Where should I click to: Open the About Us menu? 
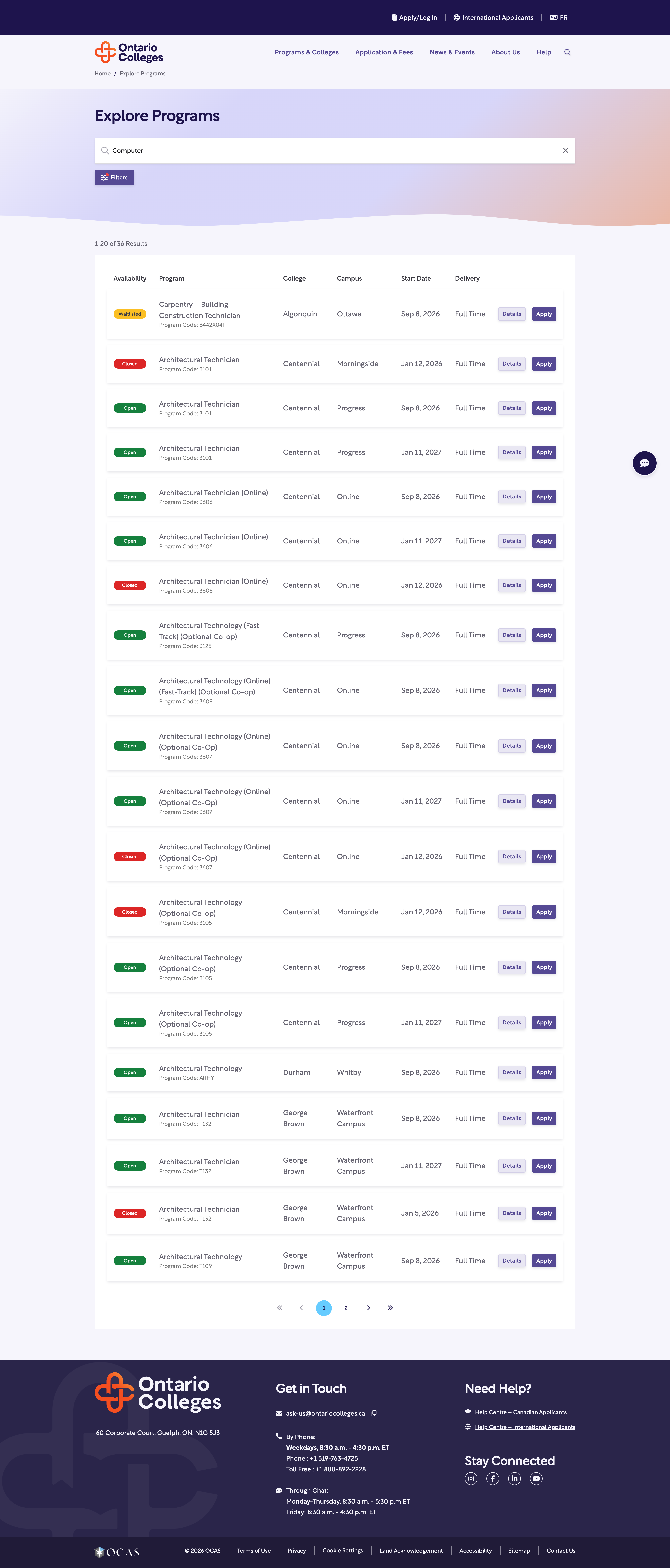click(x=505, y=52)
